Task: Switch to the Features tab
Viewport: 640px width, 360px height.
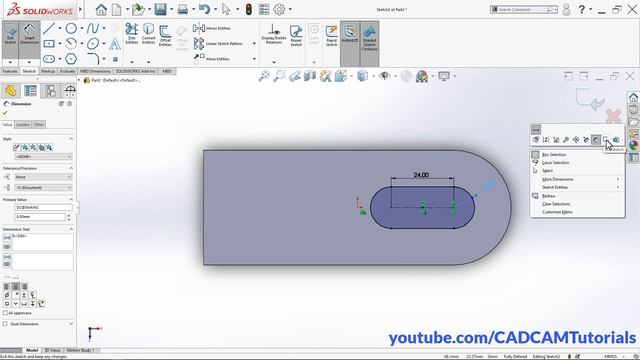Action: 10,71
